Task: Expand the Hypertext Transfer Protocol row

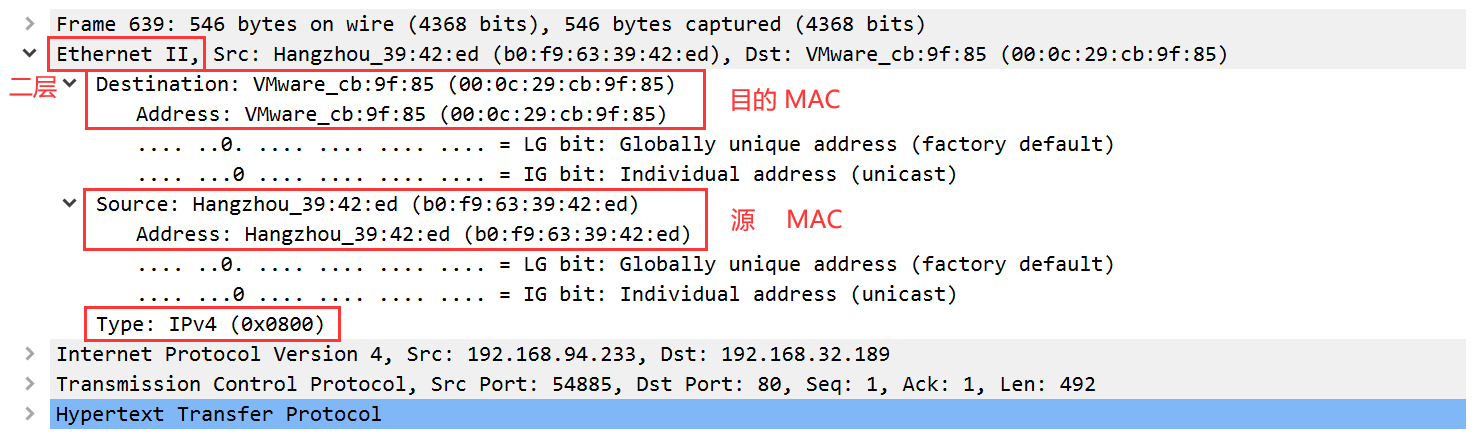Action: [30, 414]
